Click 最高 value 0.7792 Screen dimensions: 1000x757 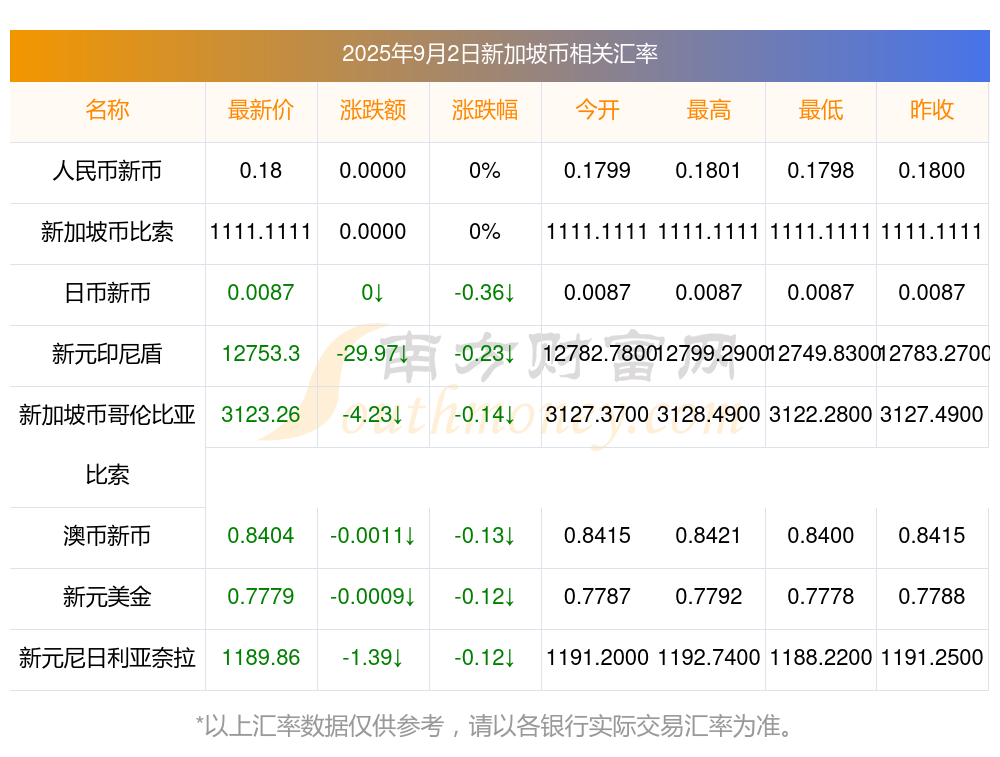[709, 597]
